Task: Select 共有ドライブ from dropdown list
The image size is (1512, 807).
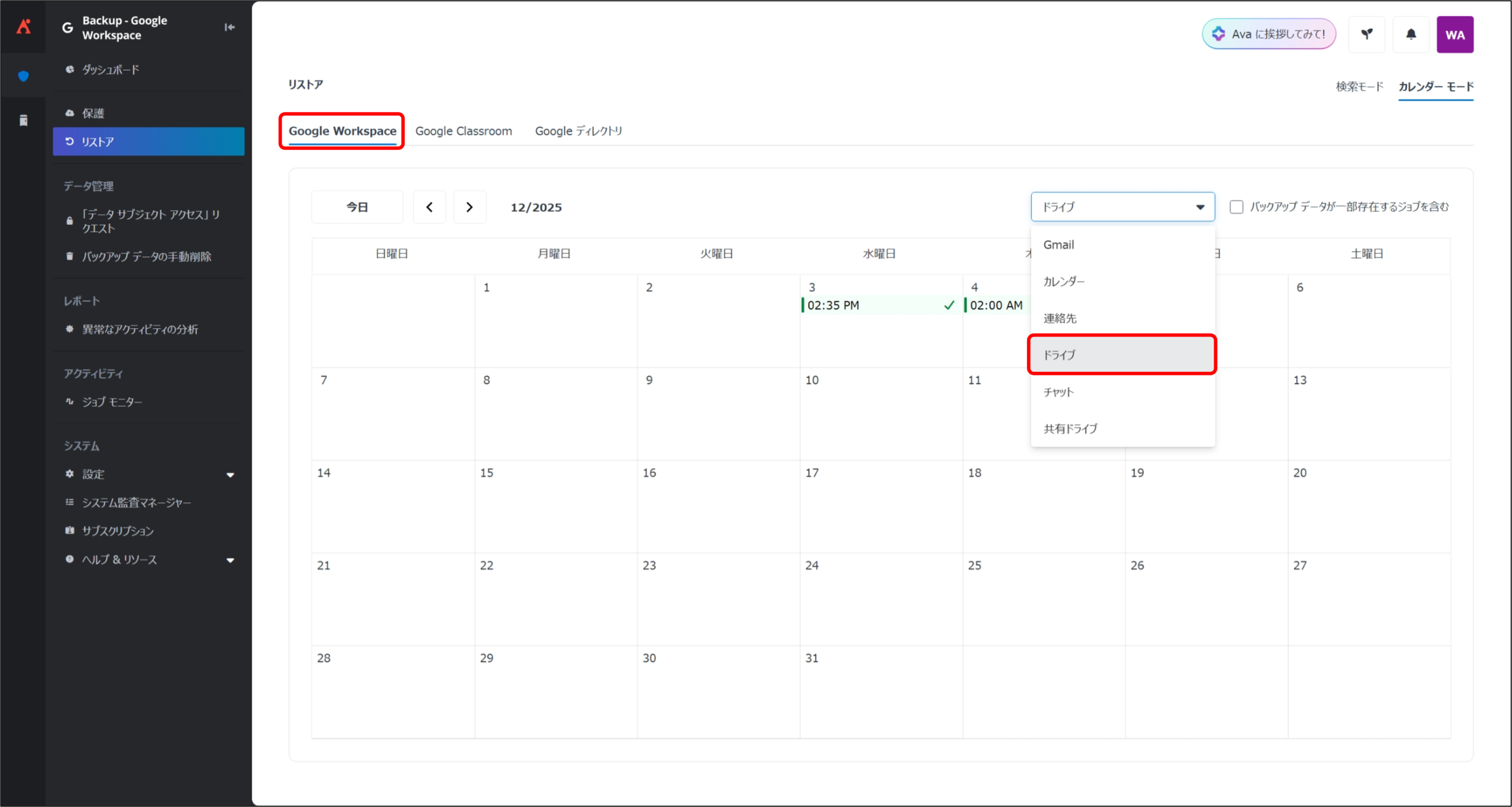Action: click(1070, 429)
